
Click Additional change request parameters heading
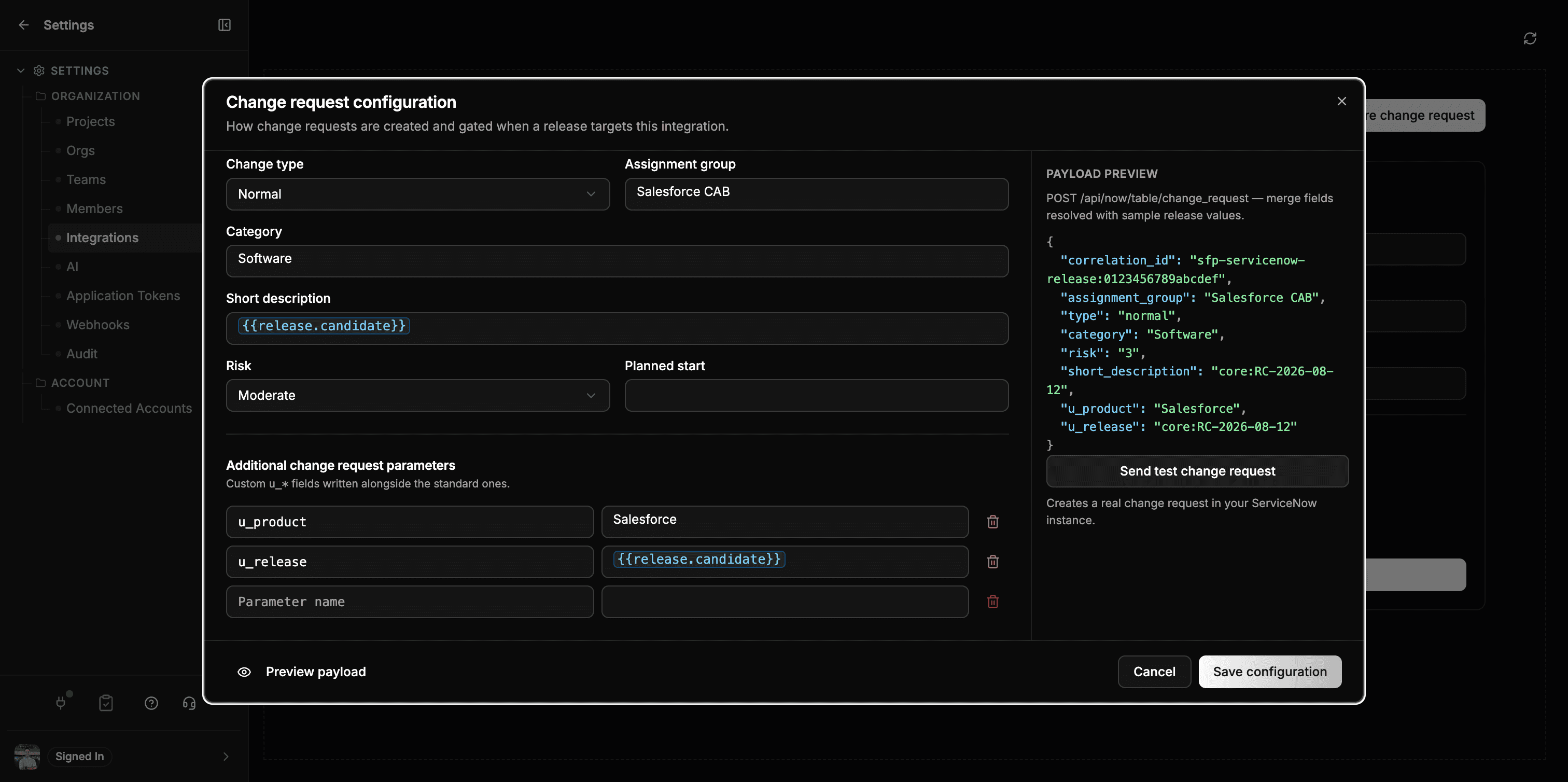[340, 466]
